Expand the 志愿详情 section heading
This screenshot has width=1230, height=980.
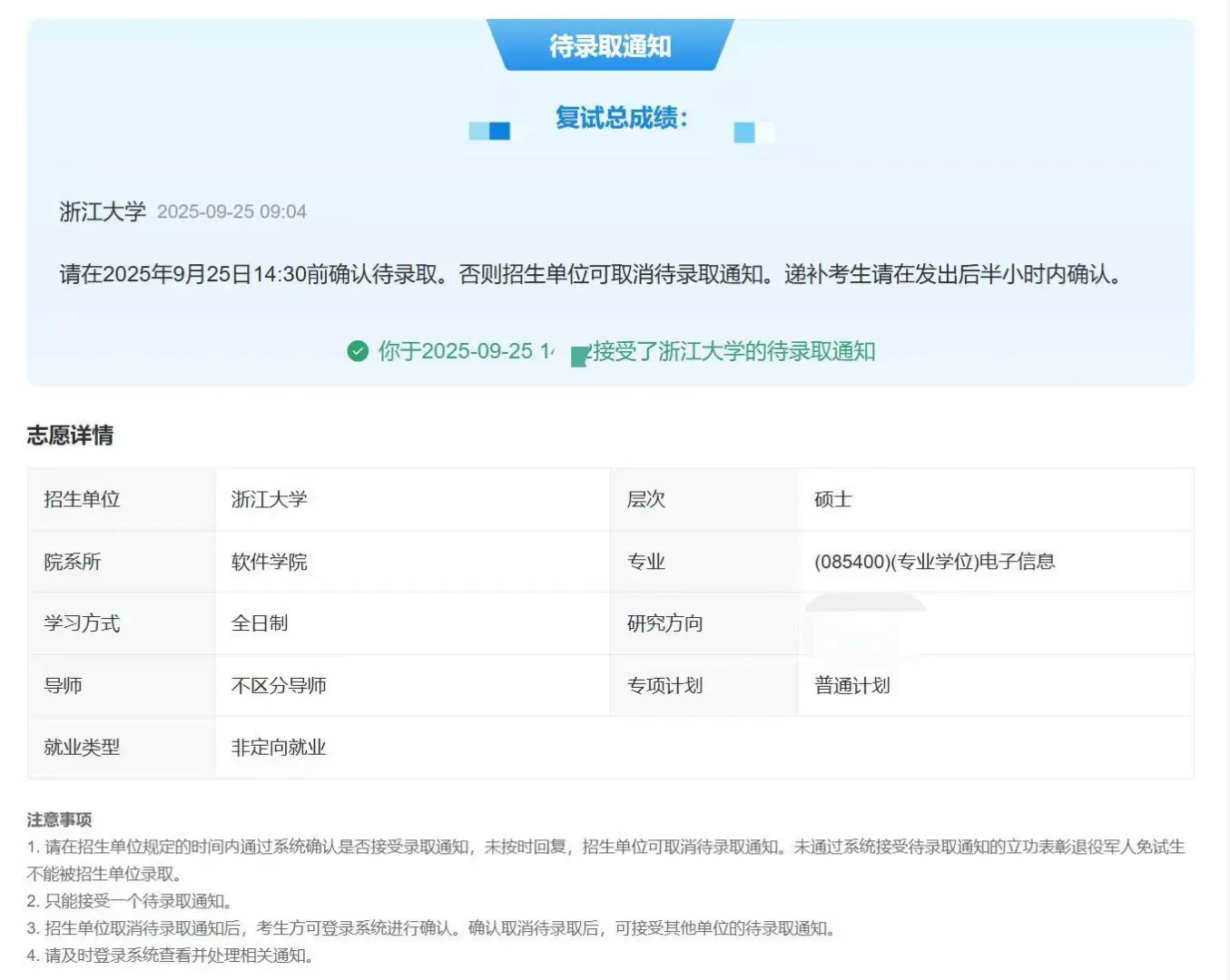tap(71, 436)
